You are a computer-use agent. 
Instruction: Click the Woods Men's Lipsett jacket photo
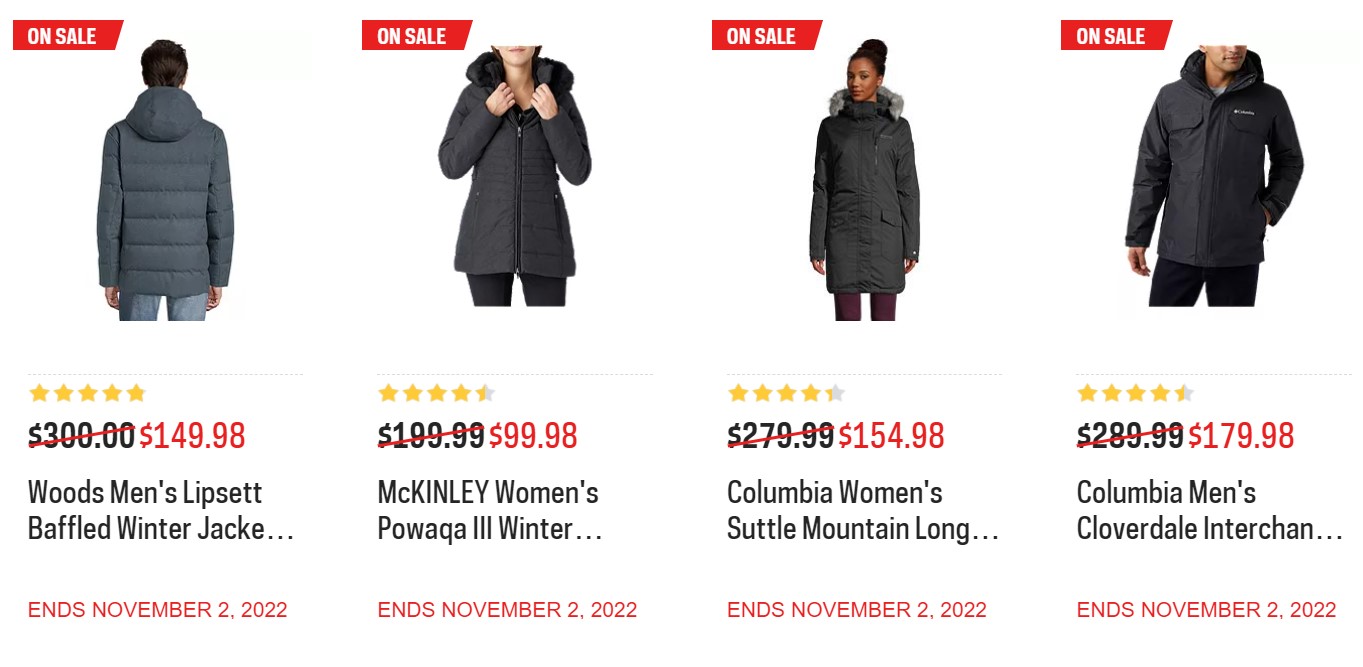click(164, 180)
